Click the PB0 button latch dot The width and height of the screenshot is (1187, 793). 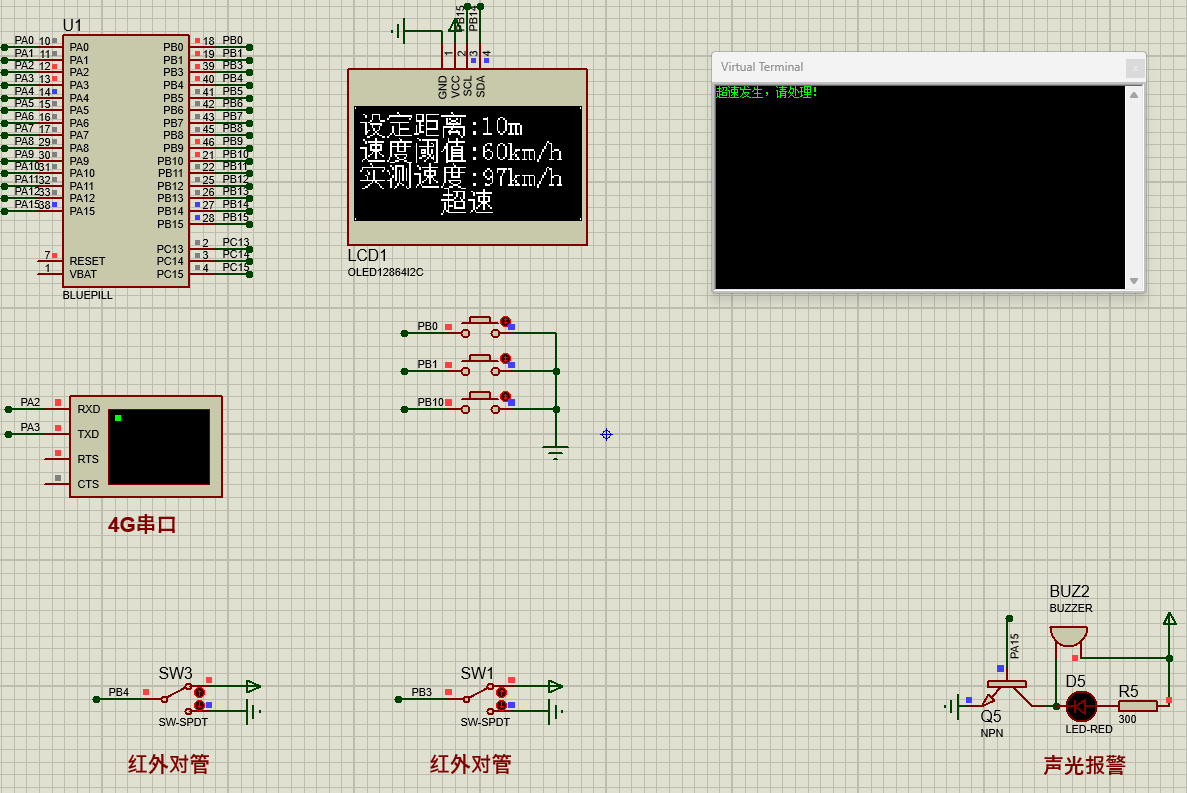click(x=505, y=321)
